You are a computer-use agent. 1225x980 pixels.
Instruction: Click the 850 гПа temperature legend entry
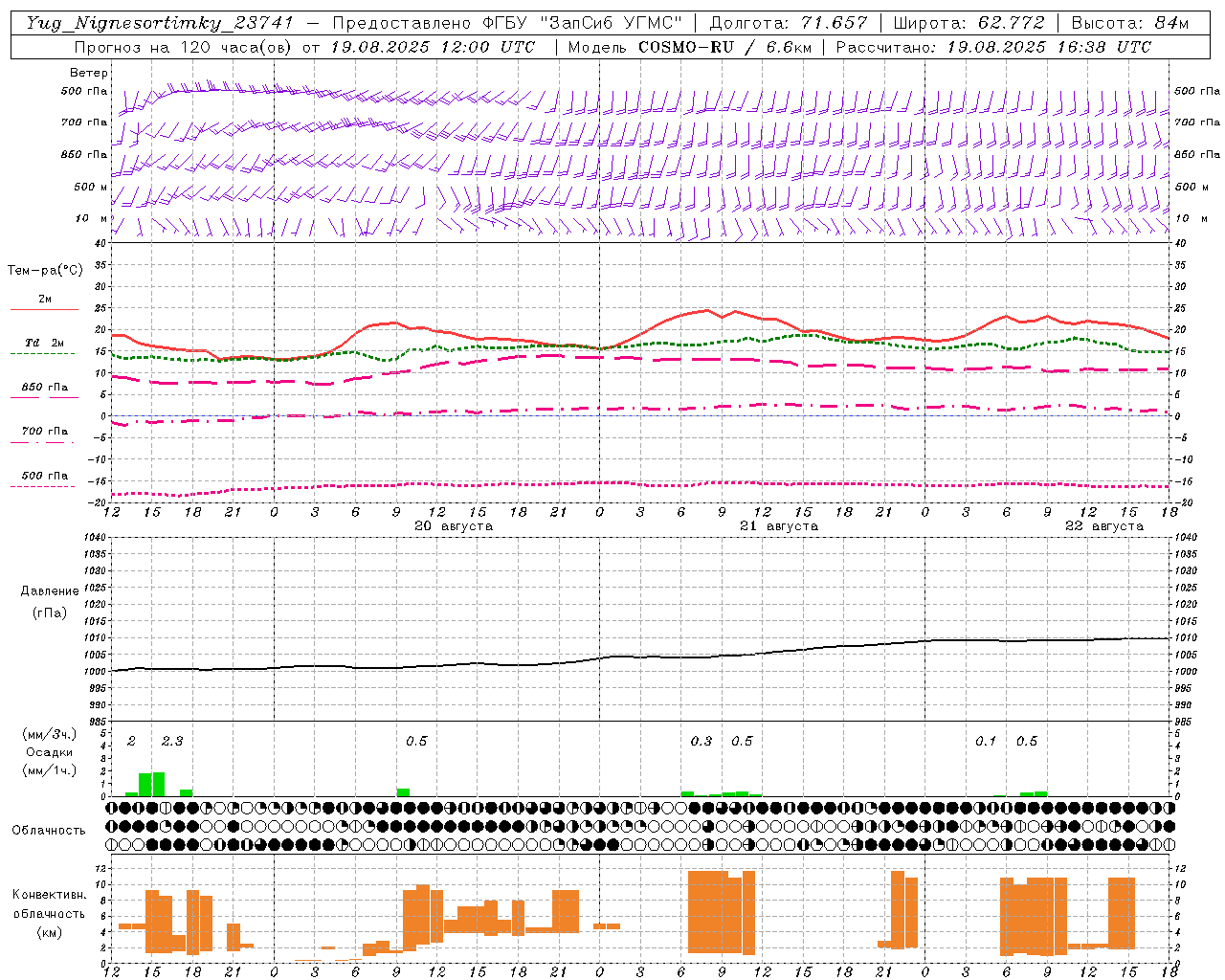pyautogui.click(x=44, y=388)
